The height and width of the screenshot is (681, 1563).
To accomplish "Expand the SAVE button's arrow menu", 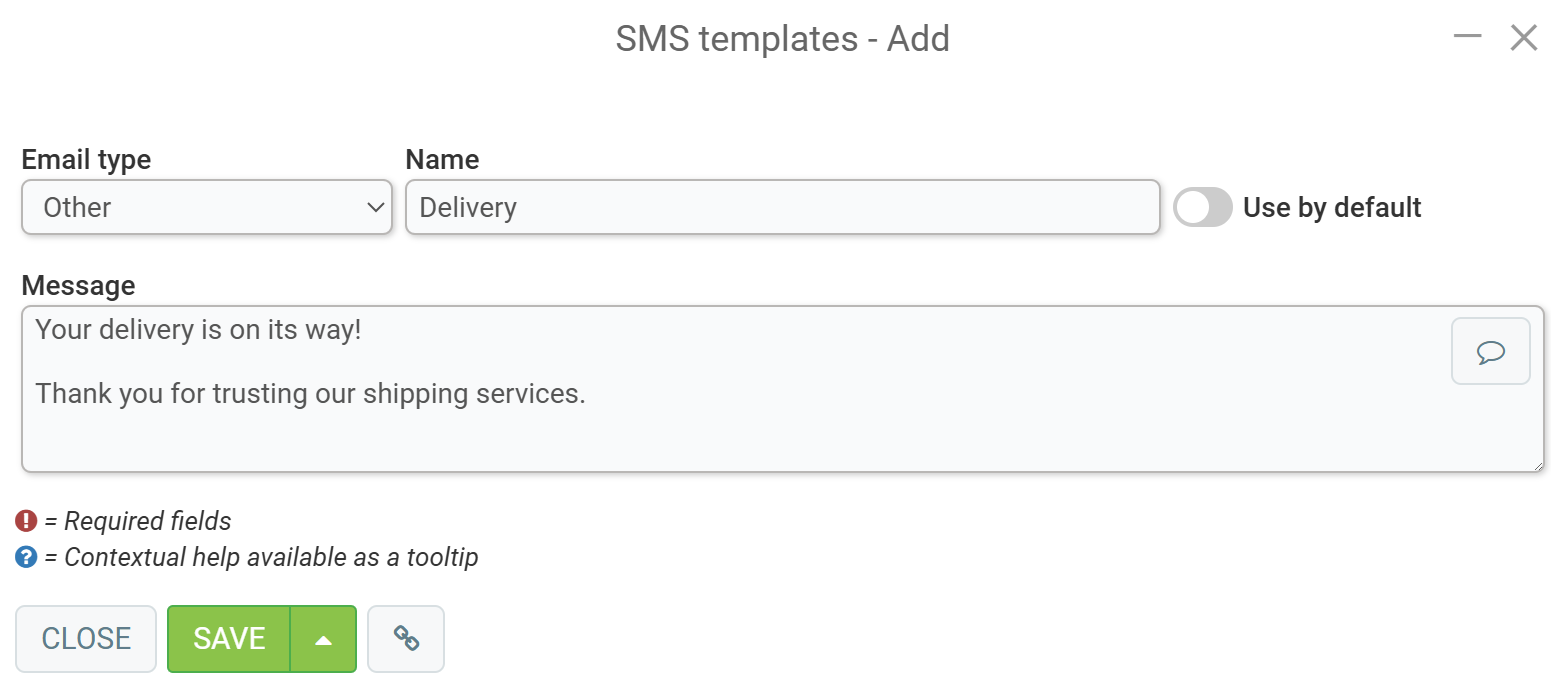I will [323, 639].
